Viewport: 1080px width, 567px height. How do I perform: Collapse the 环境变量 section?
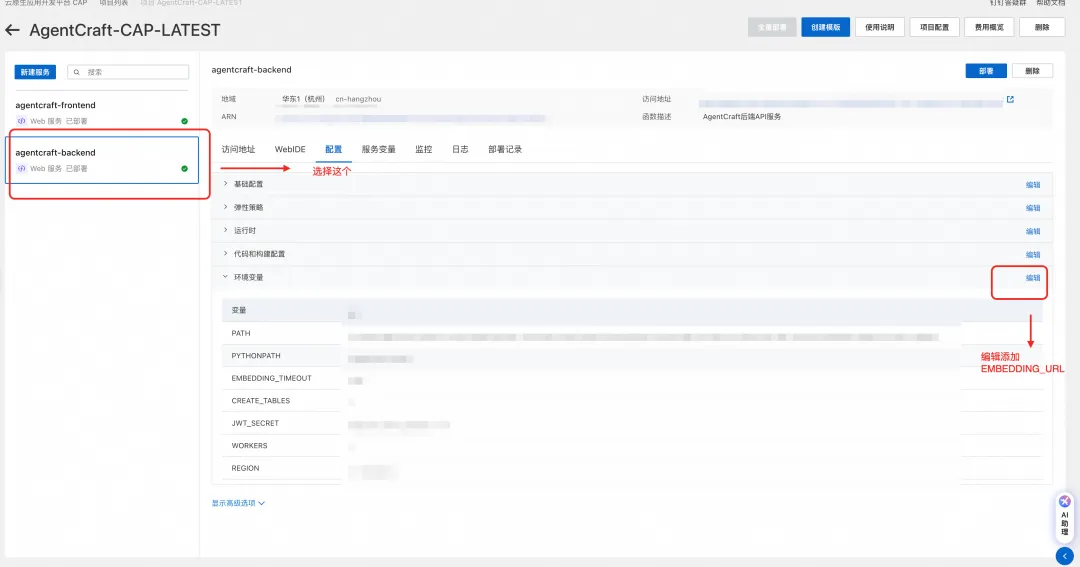coord(225,277)
